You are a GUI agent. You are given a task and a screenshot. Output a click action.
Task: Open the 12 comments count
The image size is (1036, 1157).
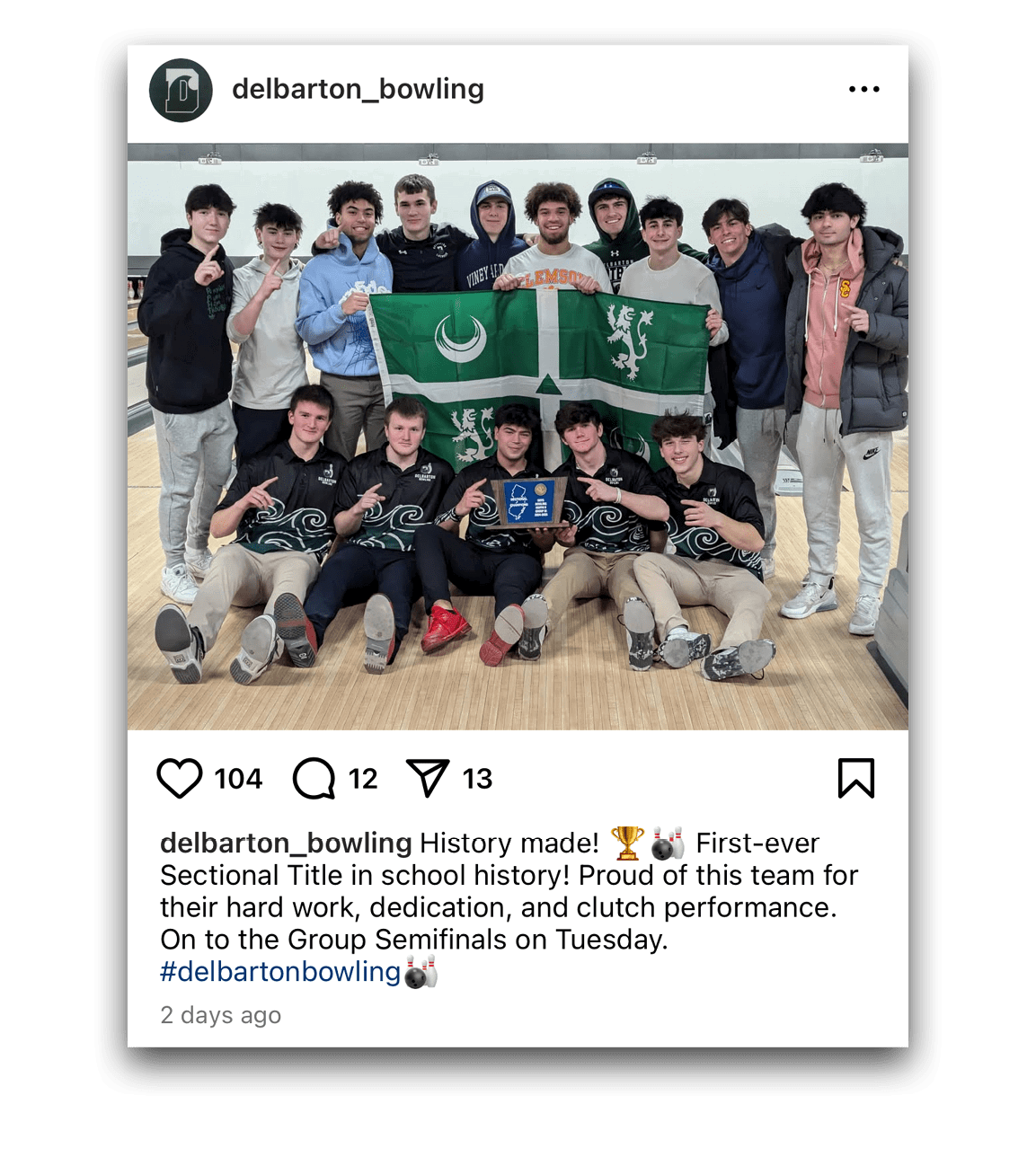pos(363,778)
